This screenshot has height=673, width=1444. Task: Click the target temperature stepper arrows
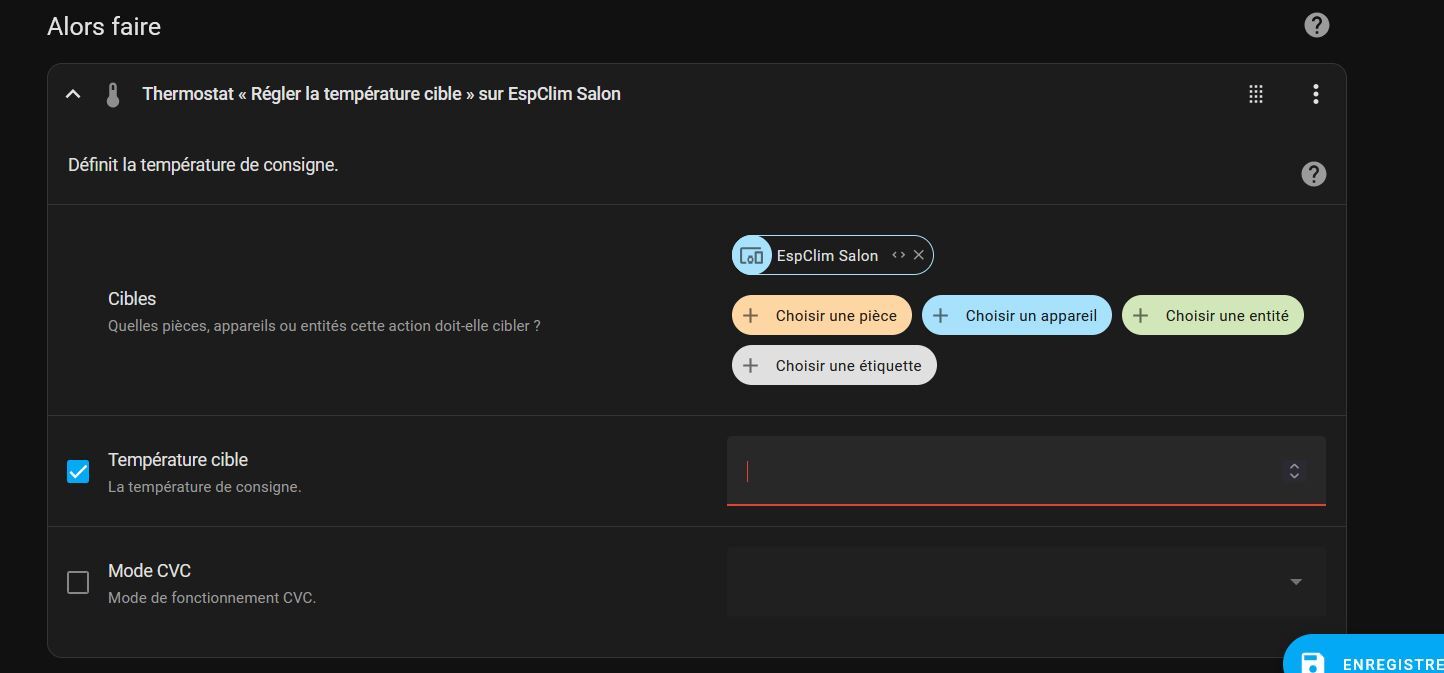1294,471
